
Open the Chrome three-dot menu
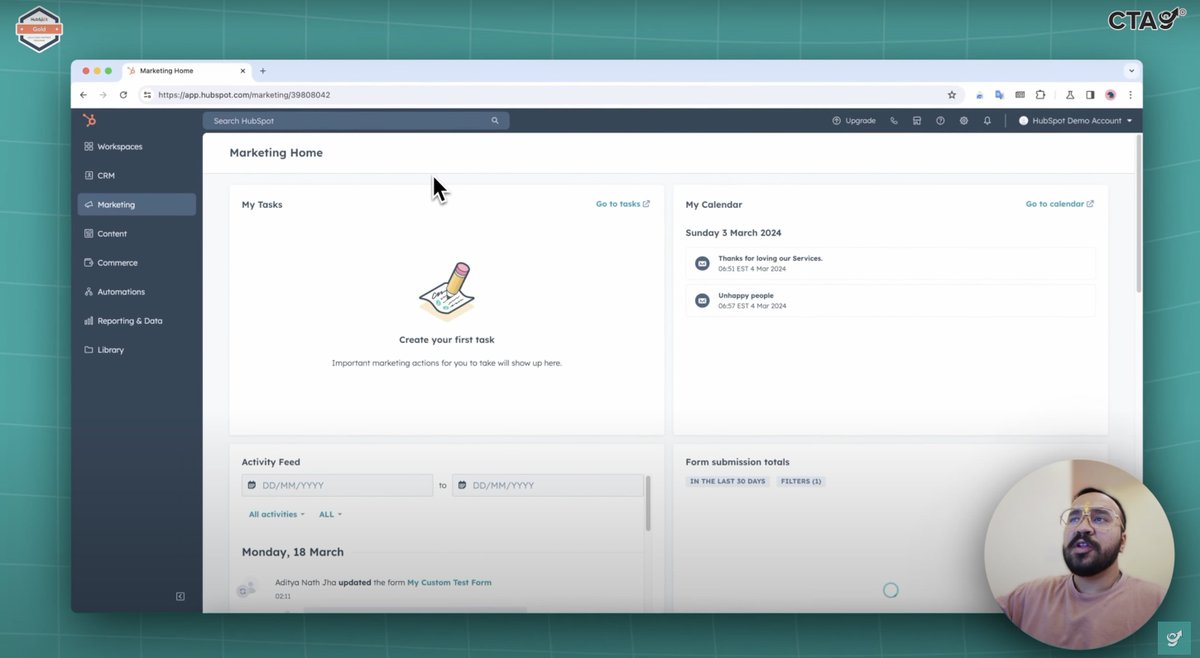coord(1130,95)
